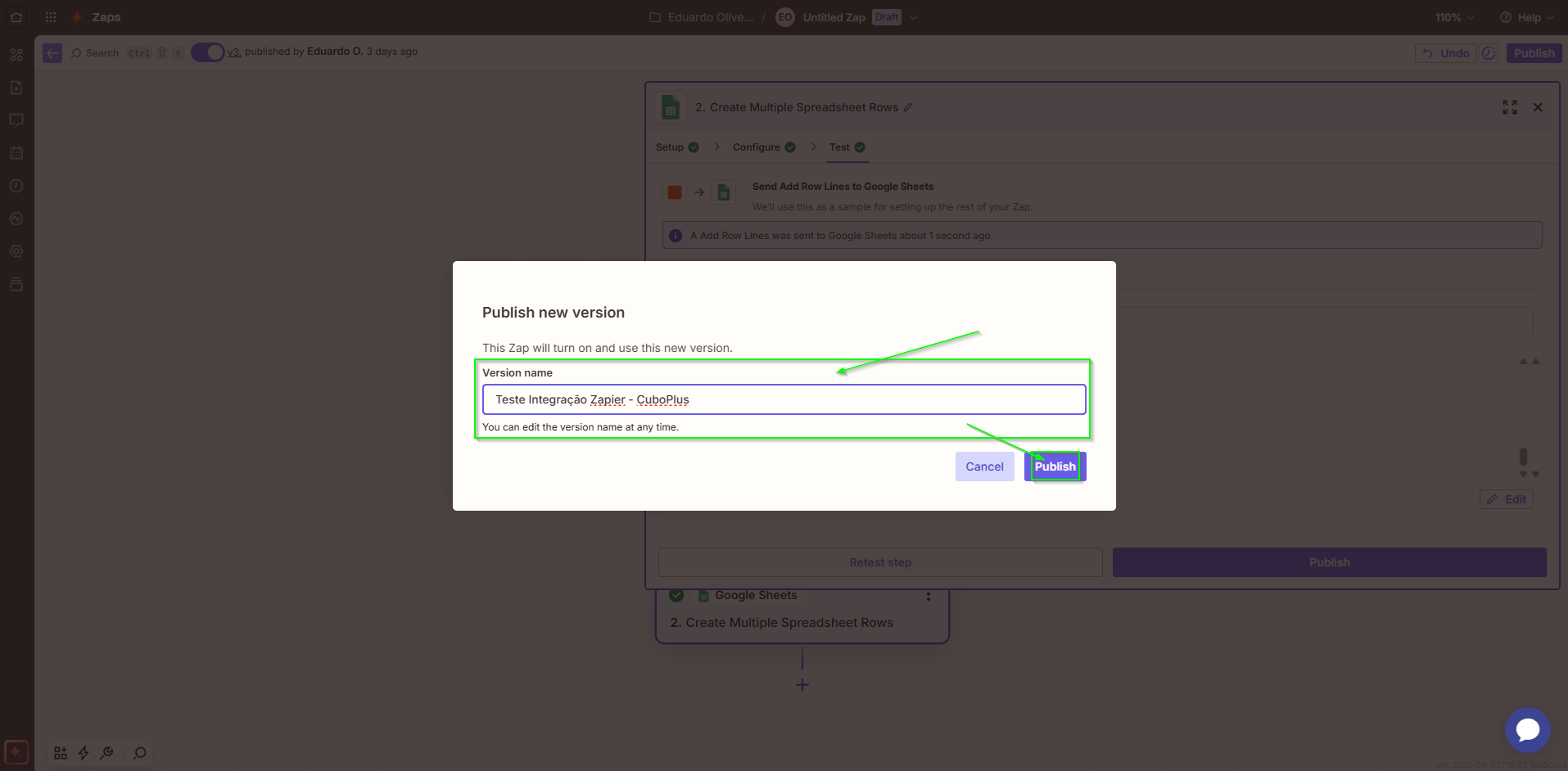Switch to the Setup tab
Viewport: 1568px width, 771px height.
(x=677, y=147)
